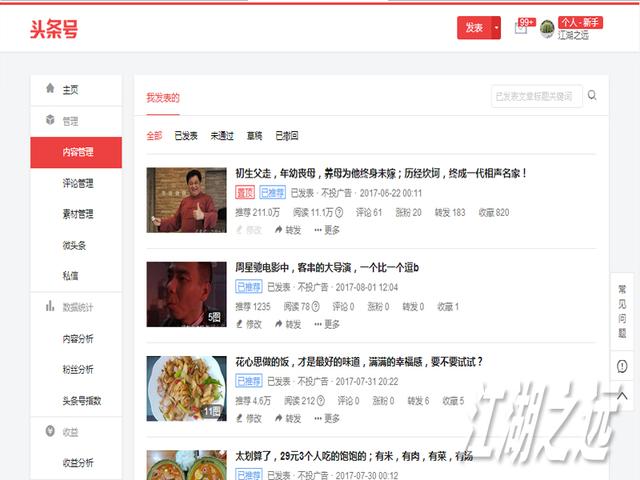This screenshot has height=480, width=640.
Task: Click 修改 on the 周星驰电影 article
Action: tap(249, 324)
